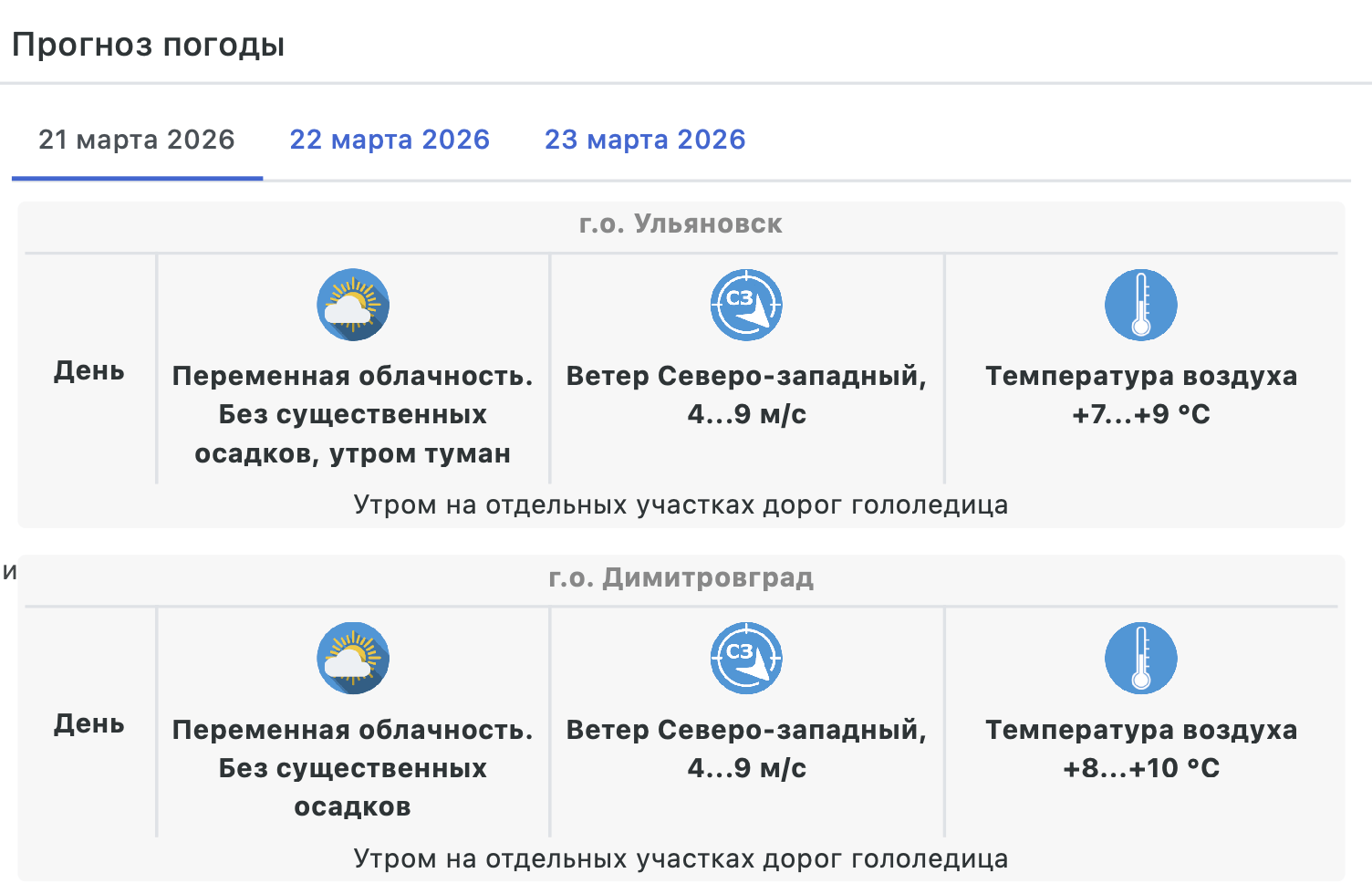The image size is (1372, 894).
Task: Click the Ульяновск cloudiness description mentioning утром туман
Action: [353, 414]
